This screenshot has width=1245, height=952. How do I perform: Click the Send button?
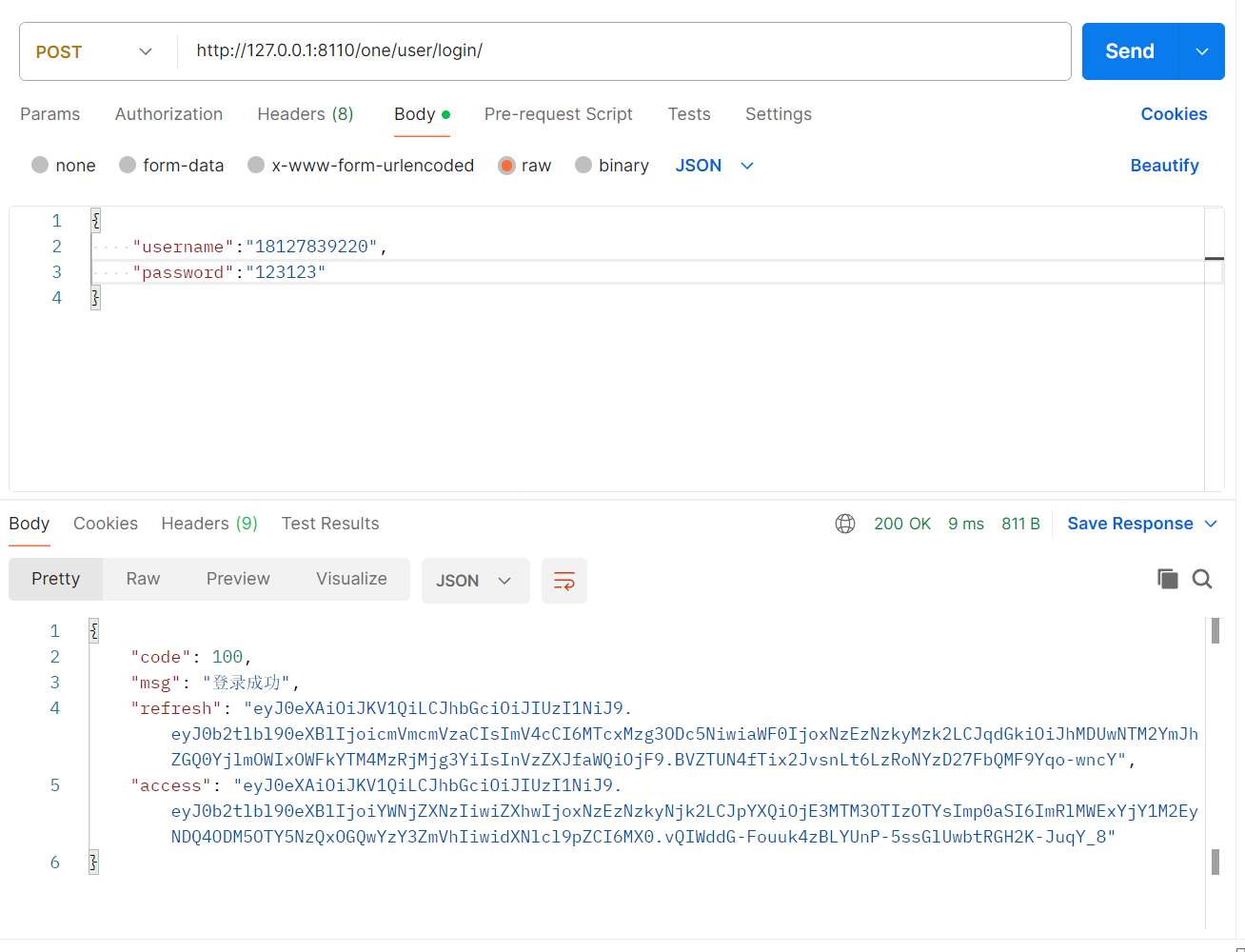pos(1130,51)
